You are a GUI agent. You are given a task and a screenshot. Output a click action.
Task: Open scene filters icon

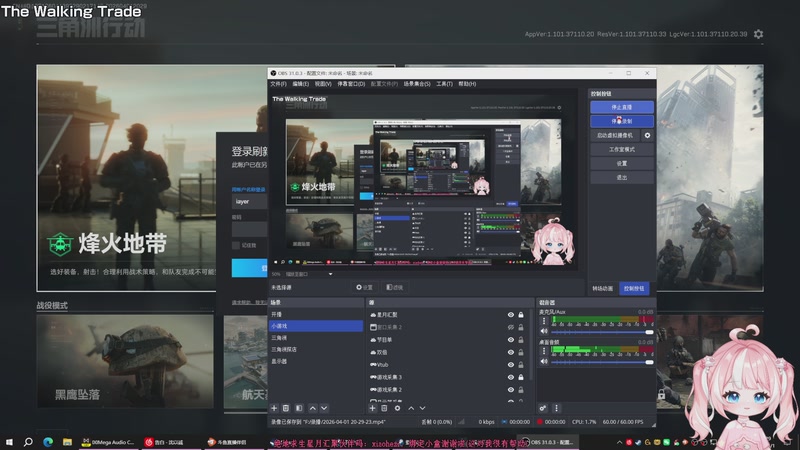[299, 408]
